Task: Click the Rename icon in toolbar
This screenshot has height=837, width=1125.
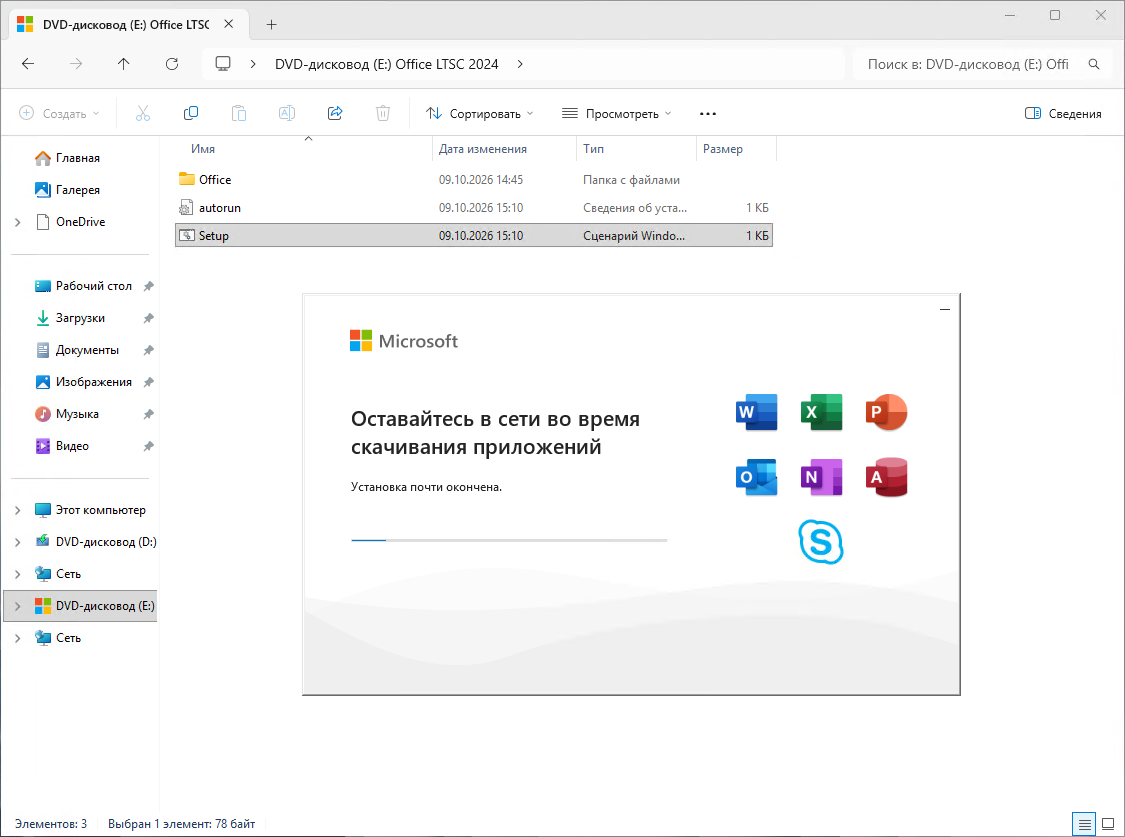Action: (287, 113)
